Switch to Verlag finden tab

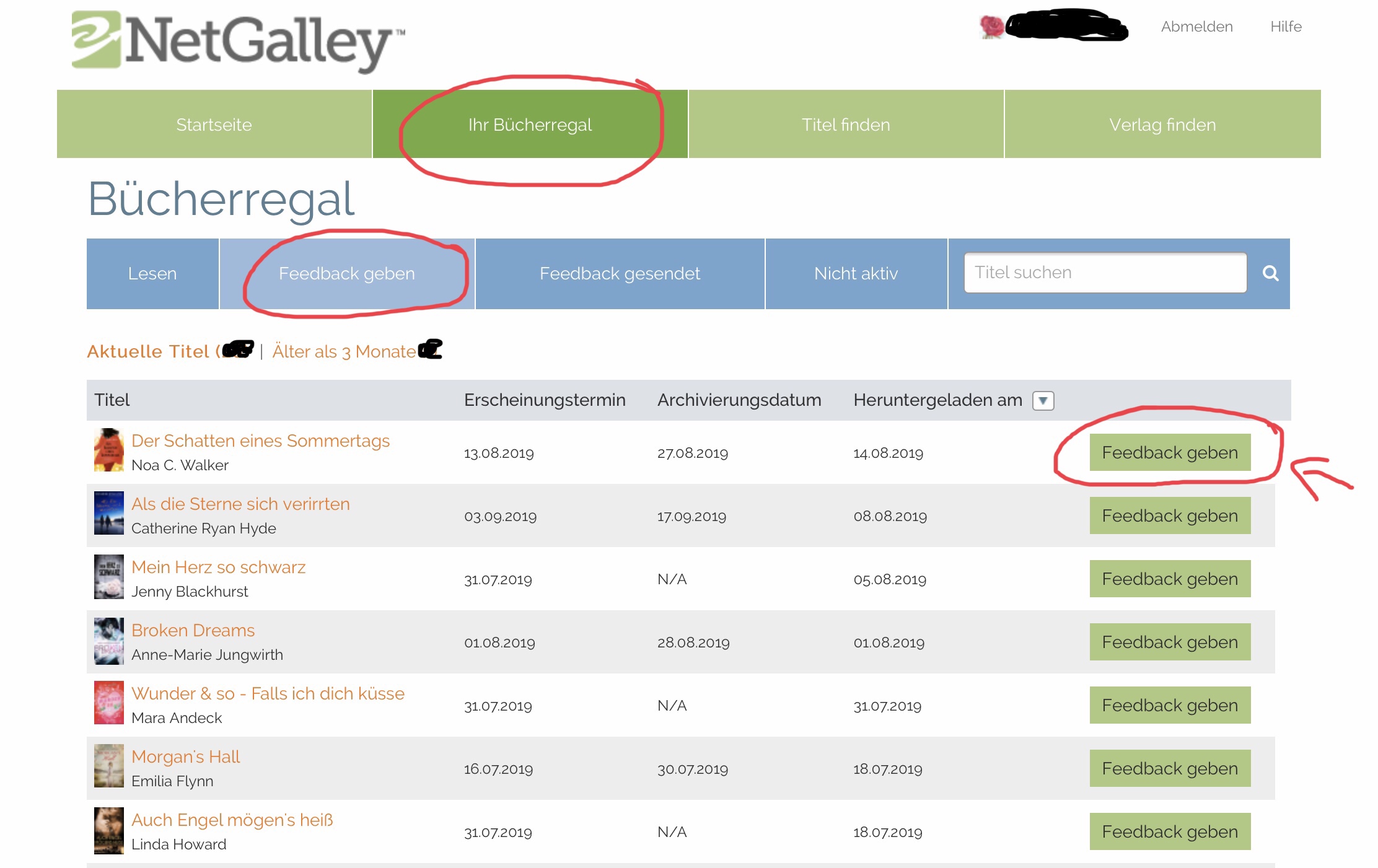[x=1163, y=124]
